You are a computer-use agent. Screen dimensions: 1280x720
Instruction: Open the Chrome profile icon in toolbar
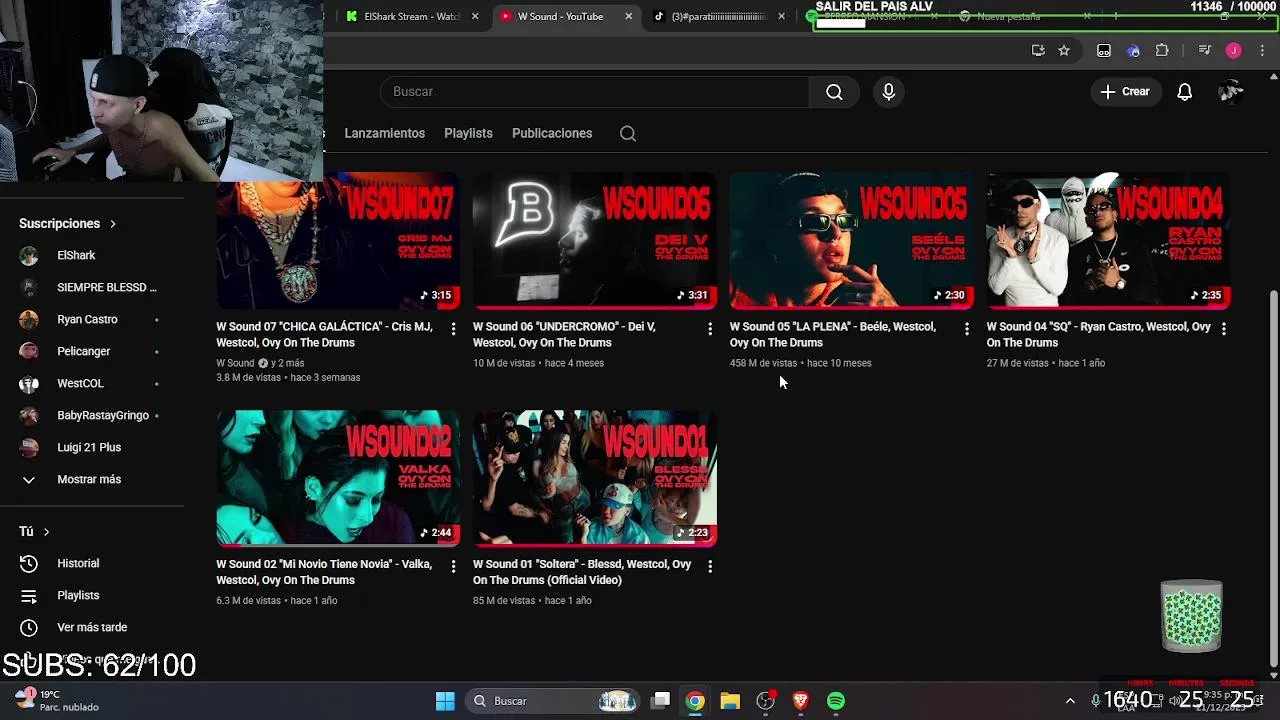tap(1233, 51)
